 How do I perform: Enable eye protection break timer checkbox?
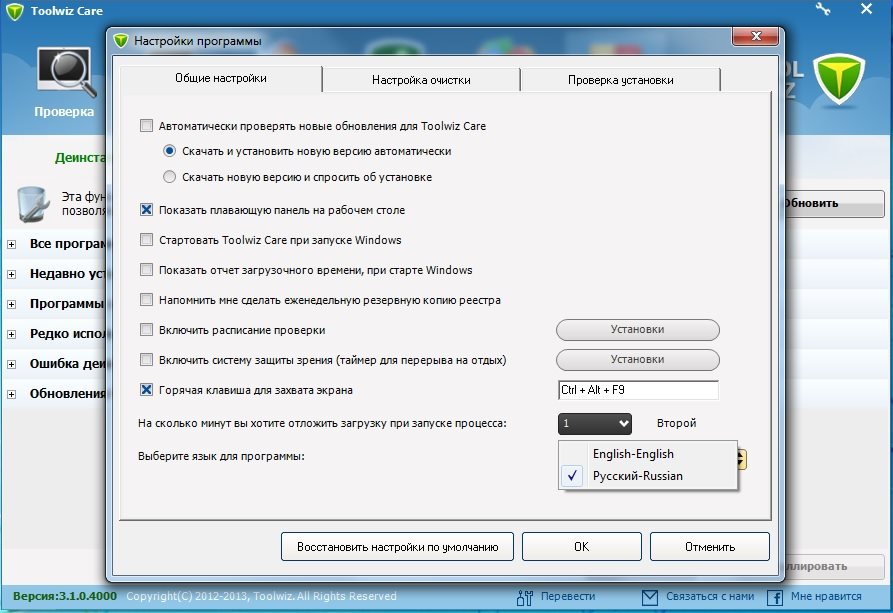146,359
